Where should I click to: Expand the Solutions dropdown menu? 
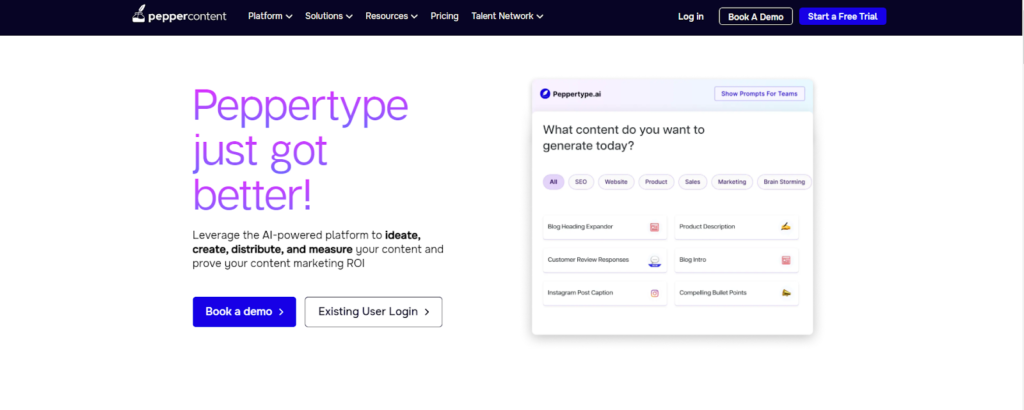tap(329, 16)
